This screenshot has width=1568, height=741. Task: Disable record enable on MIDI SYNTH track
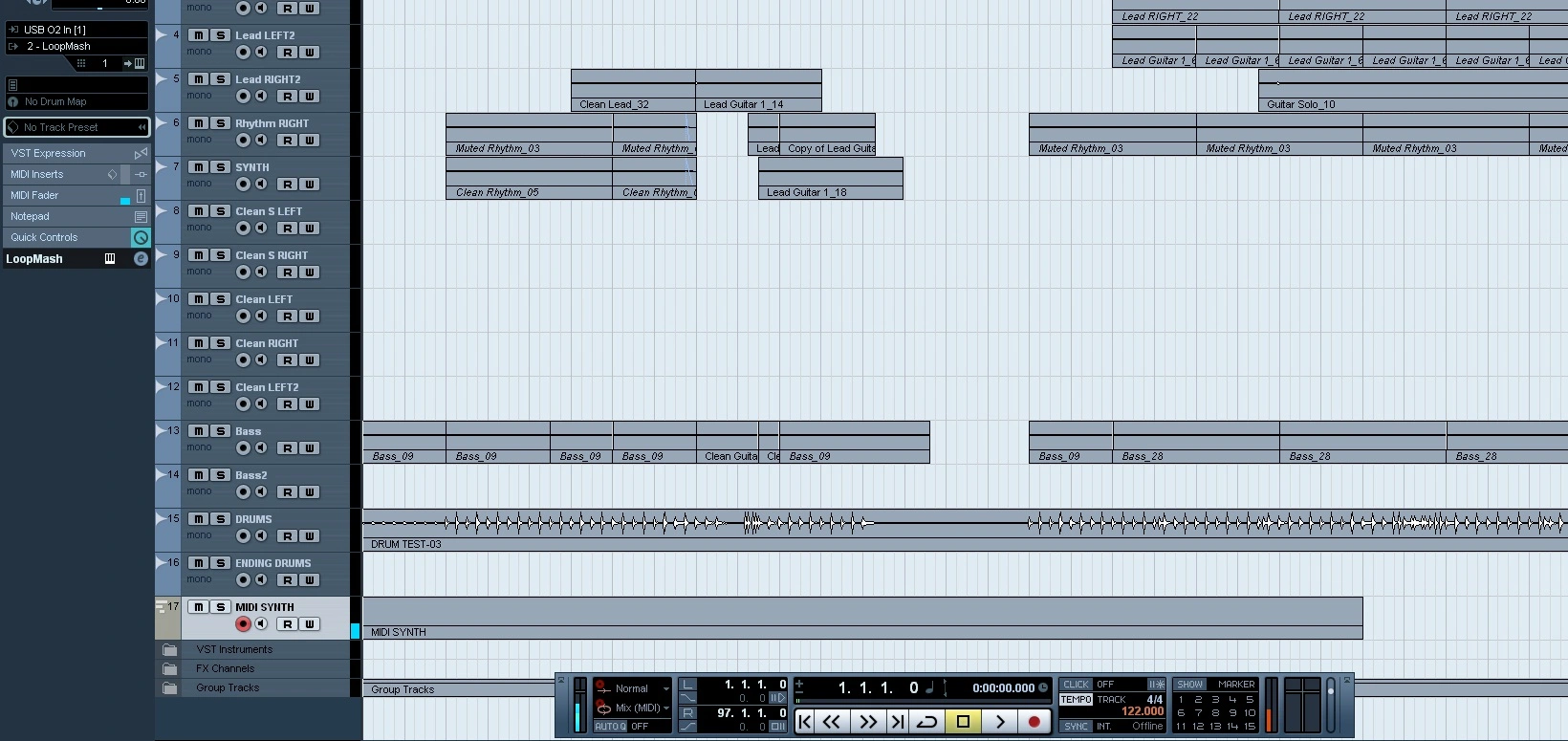coord(243,624)
